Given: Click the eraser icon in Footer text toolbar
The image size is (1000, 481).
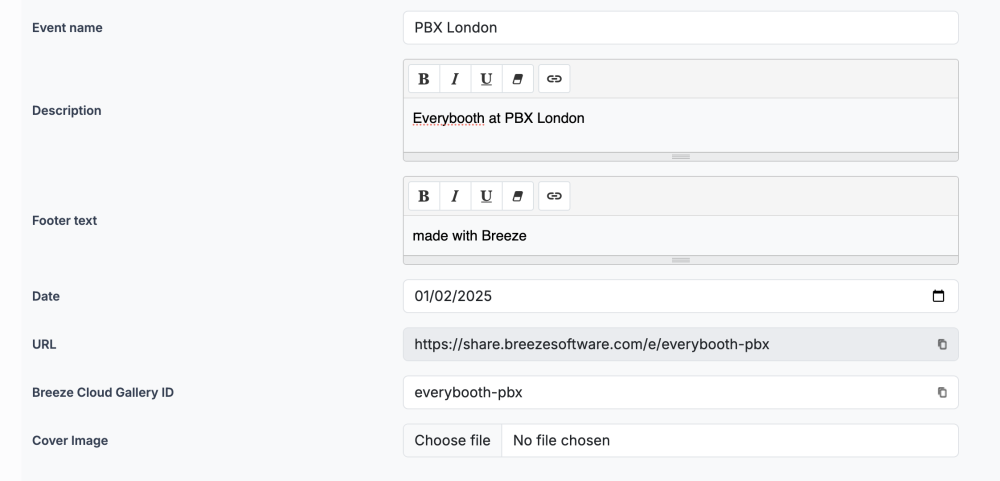Looking at the screenshot, I should 517,196.
